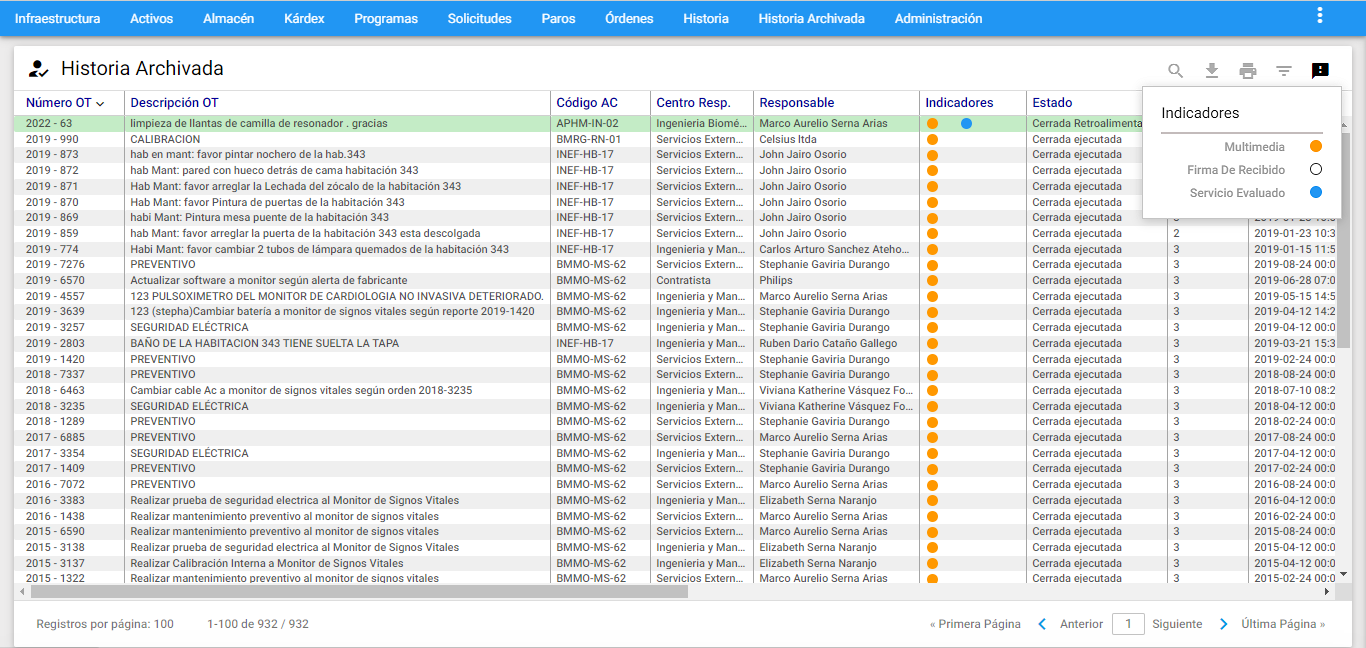
Task: Toggle the indicators legend icon
Action: [x=1320, y=71]
